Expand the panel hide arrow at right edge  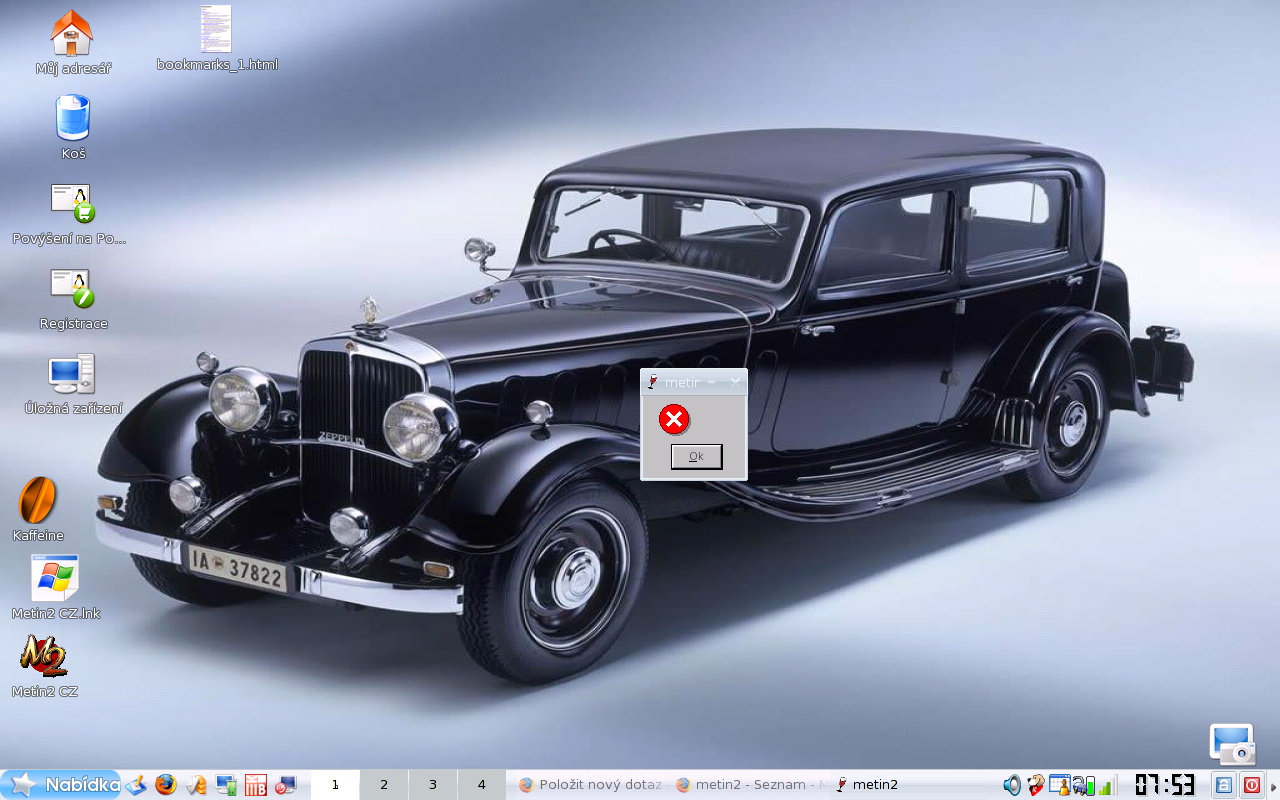point(1273,785)
